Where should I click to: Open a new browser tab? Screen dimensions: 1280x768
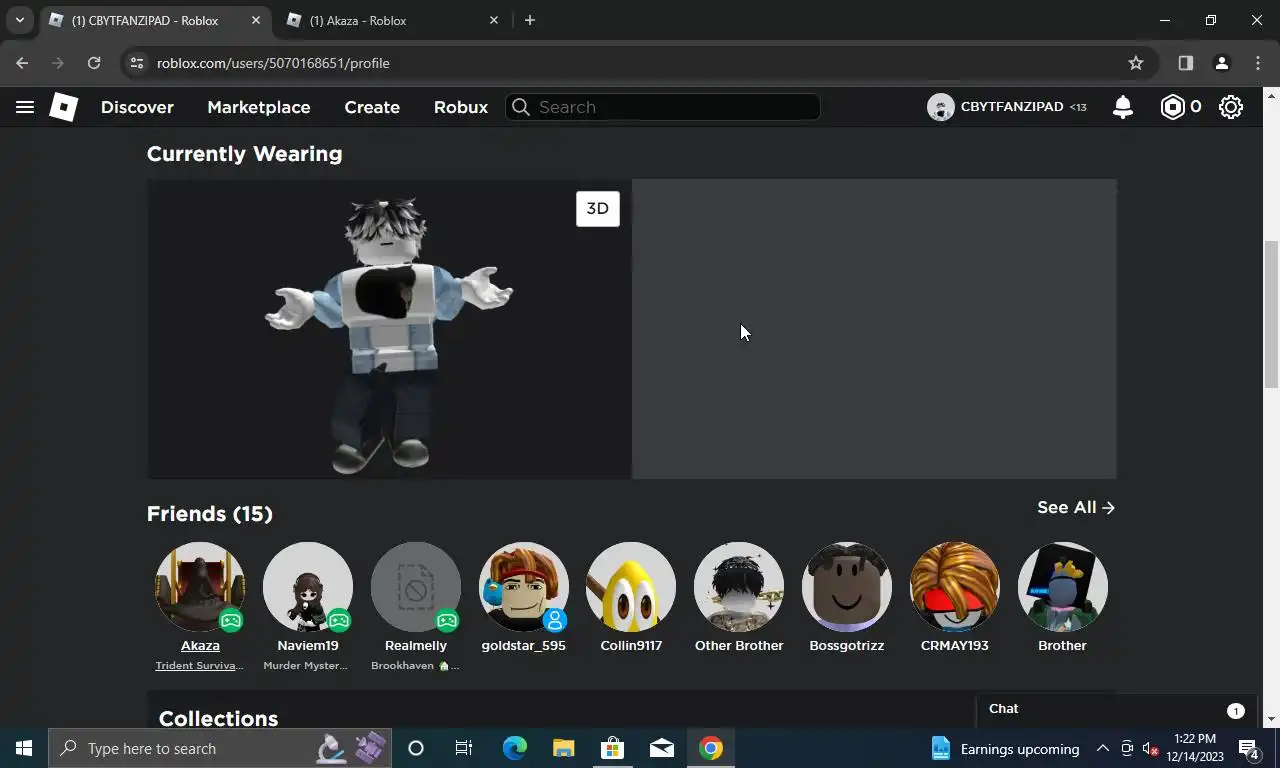click(x=530, y=20)
